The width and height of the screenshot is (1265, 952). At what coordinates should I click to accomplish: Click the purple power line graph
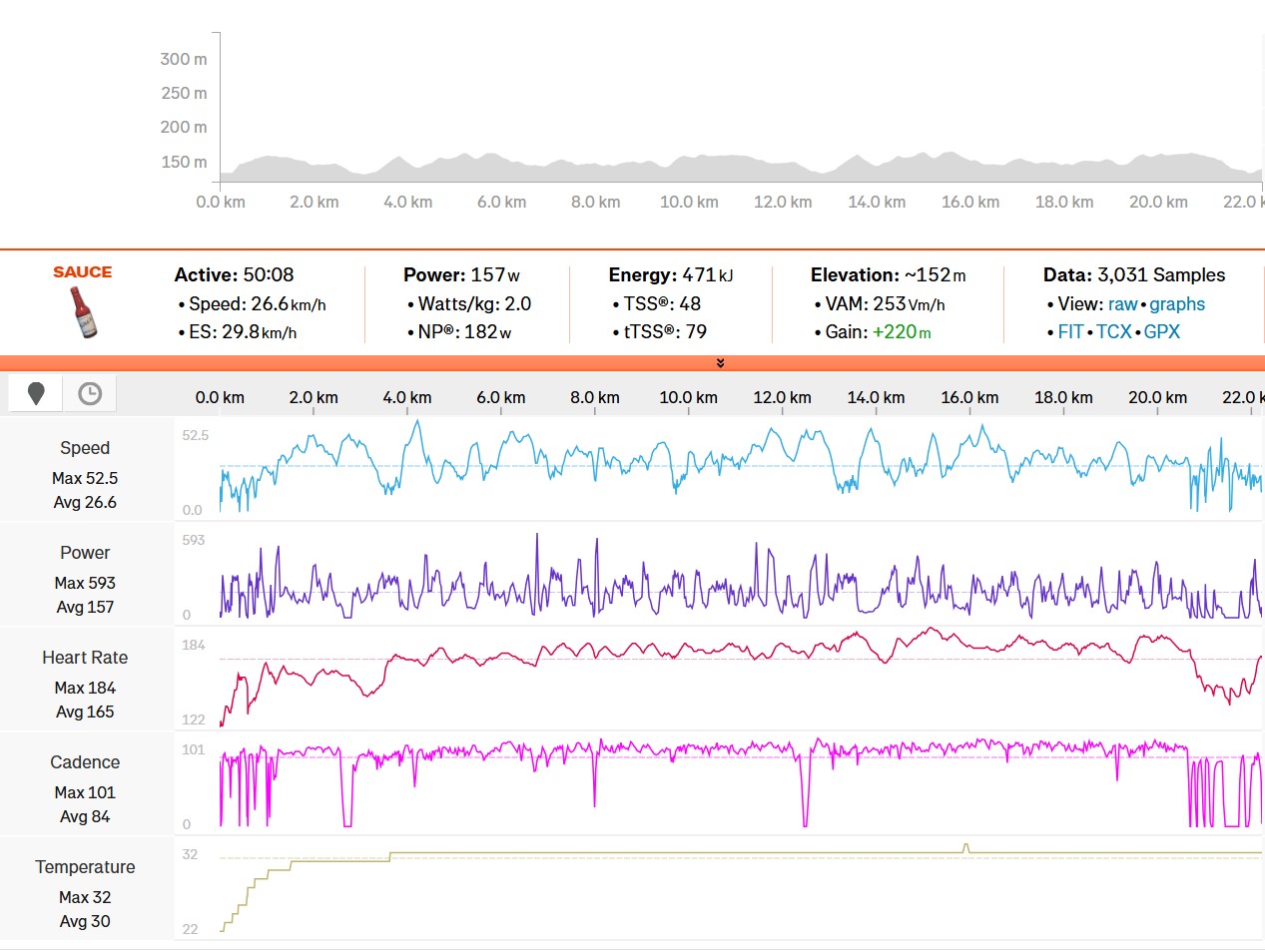pos(741,577)
